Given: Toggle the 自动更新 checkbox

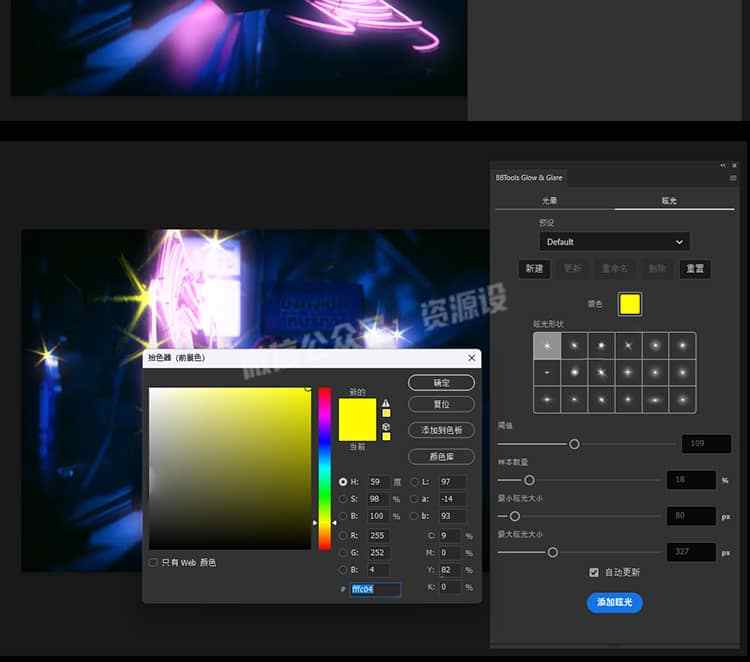Looking at the screenshot, I should tap(594, 572).
